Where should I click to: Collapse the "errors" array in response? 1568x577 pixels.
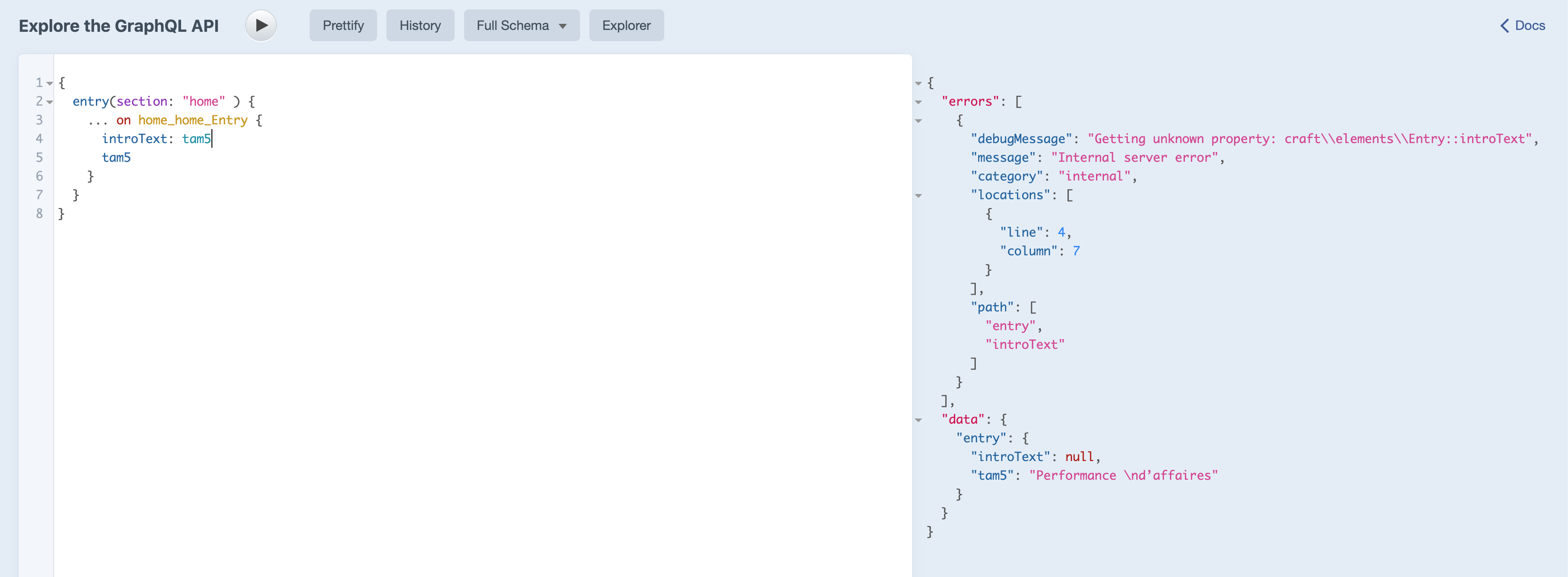(918, 102)
